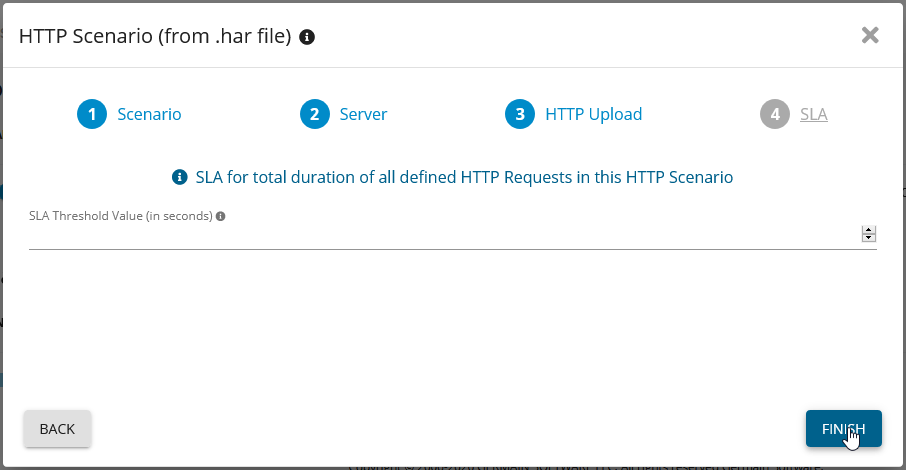Viewport: 906px width, 470px height.
Task: Decrease the SLA threshold with the down arrow
Action: (868, 238)
